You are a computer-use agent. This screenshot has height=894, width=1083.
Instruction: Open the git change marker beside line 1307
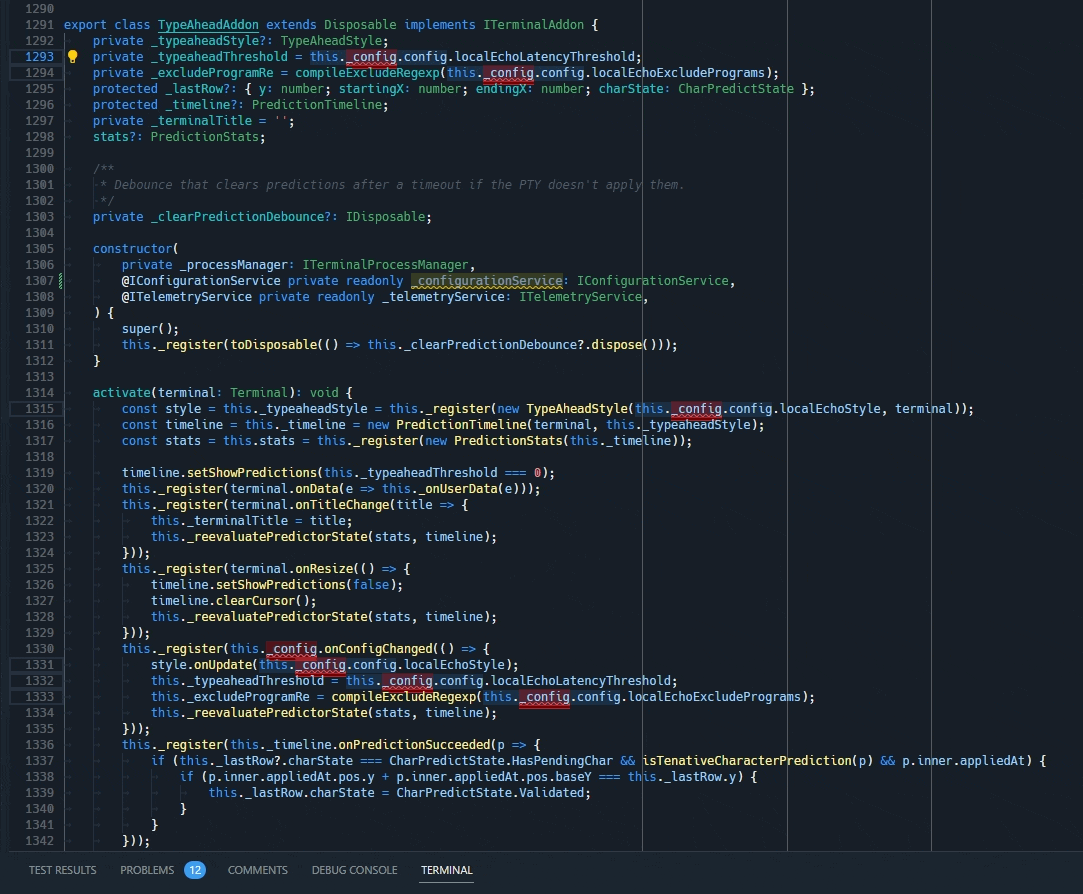pos(61,280)
